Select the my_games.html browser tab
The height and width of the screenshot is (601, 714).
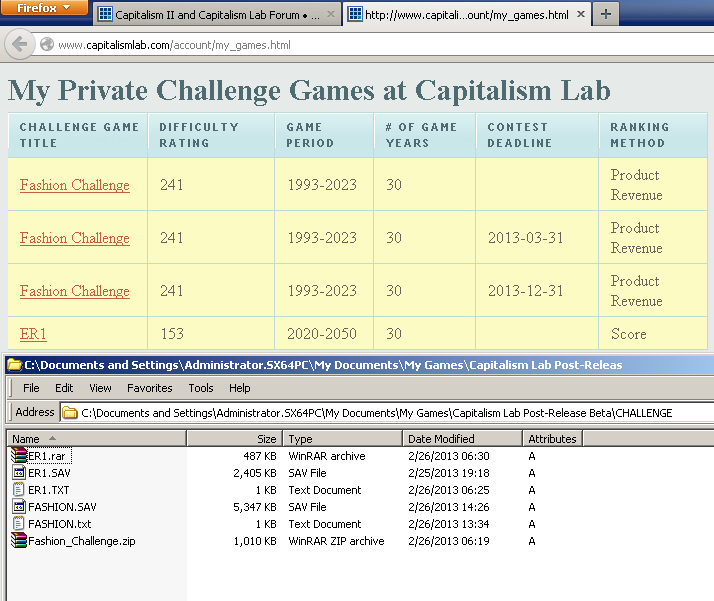point(467,15)
